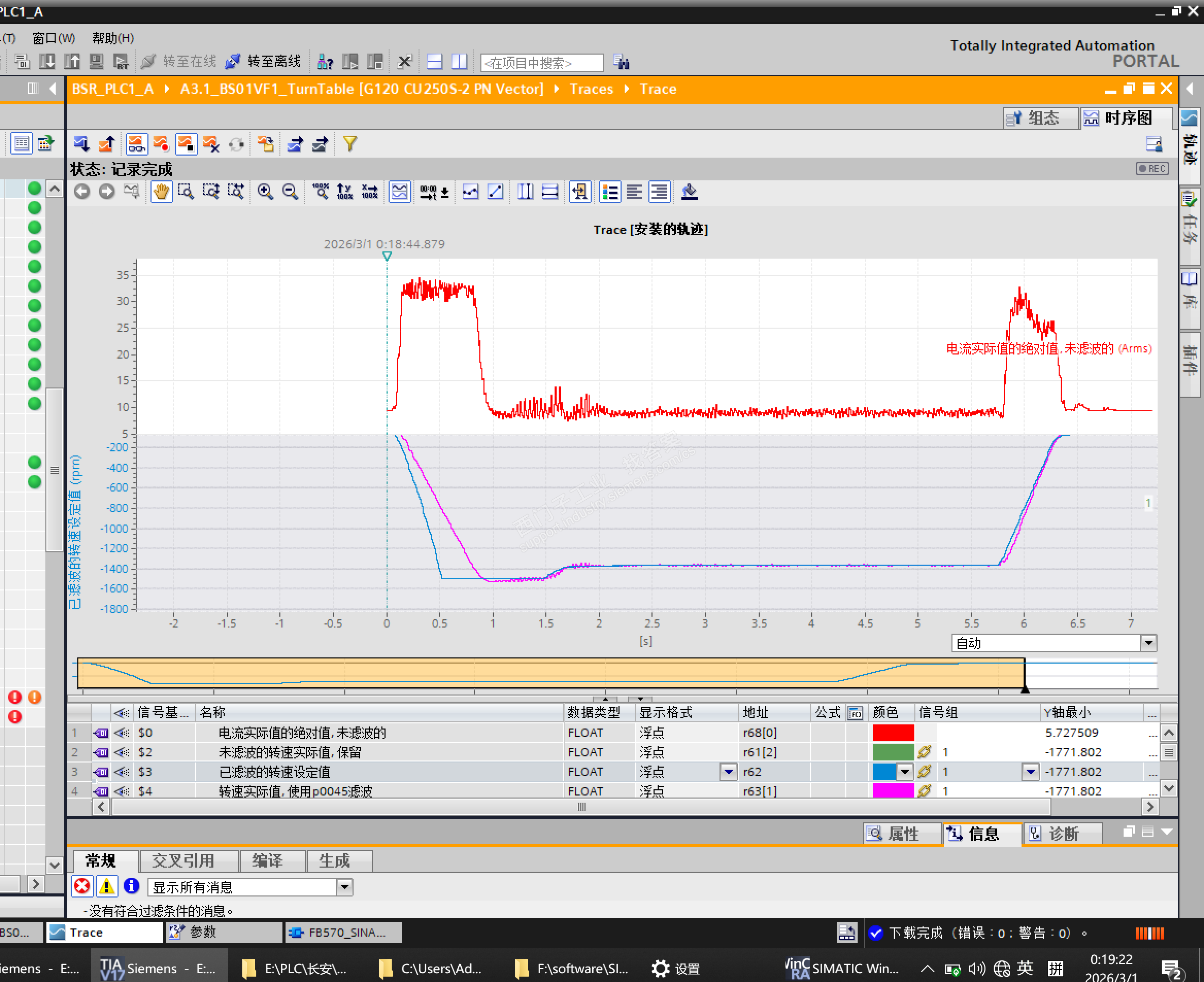Screen dimensions: 1204x982
Task: Expand the color dropdown for signal $3
Action: [905, 772]
